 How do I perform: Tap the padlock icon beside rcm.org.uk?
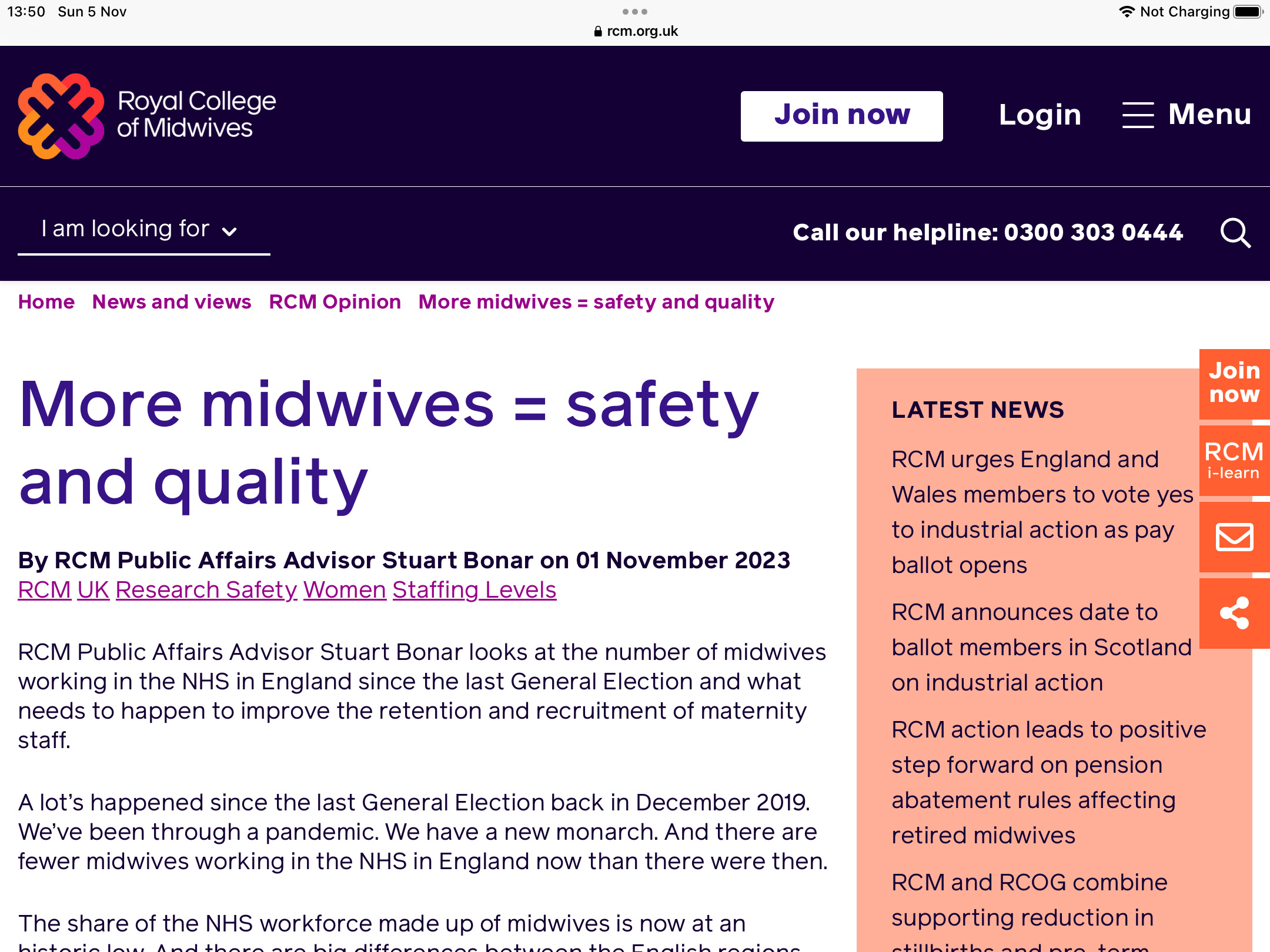tap(598, 31)
